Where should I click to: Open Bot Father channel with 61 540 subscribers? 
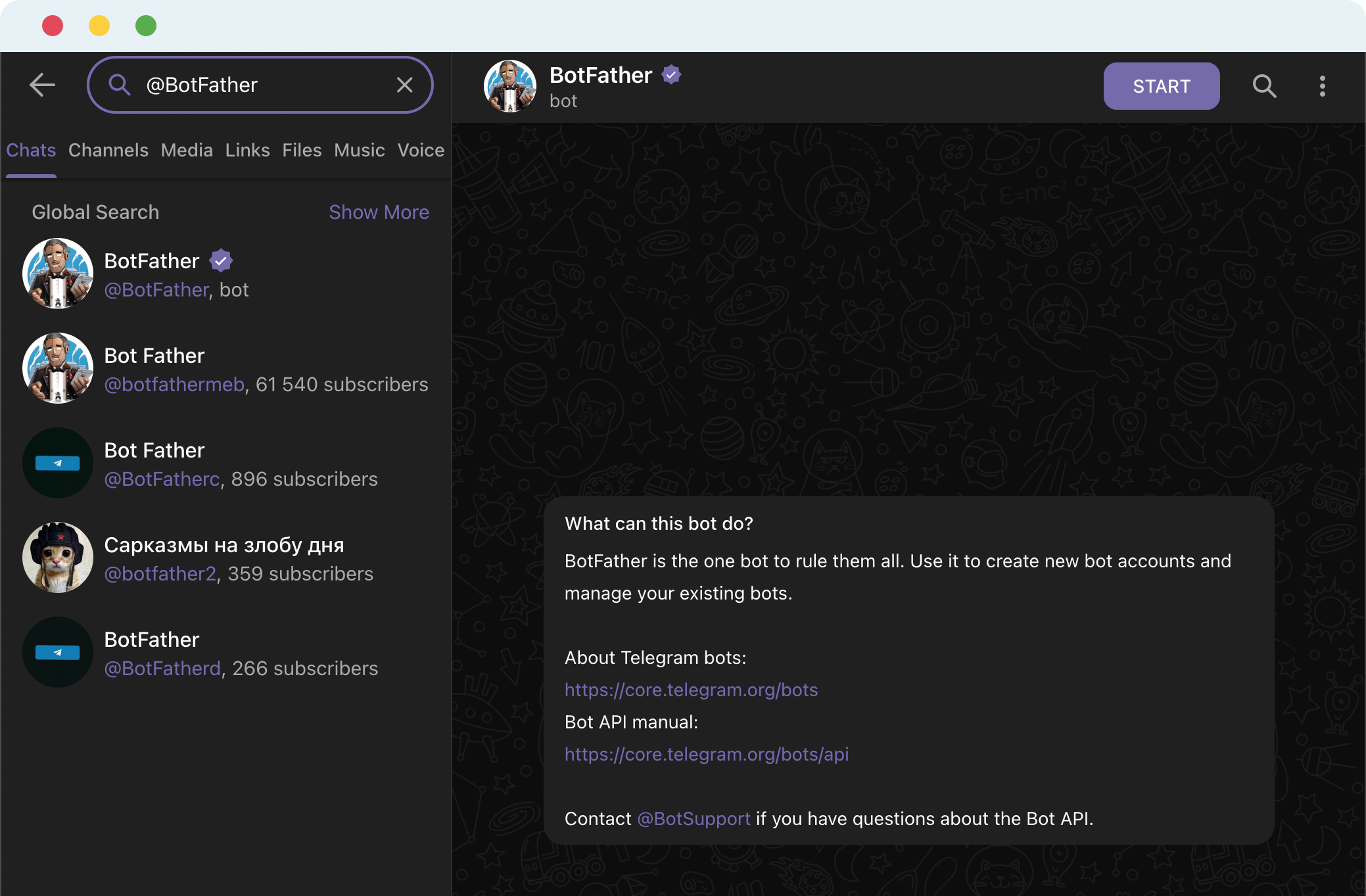(226, 369)
